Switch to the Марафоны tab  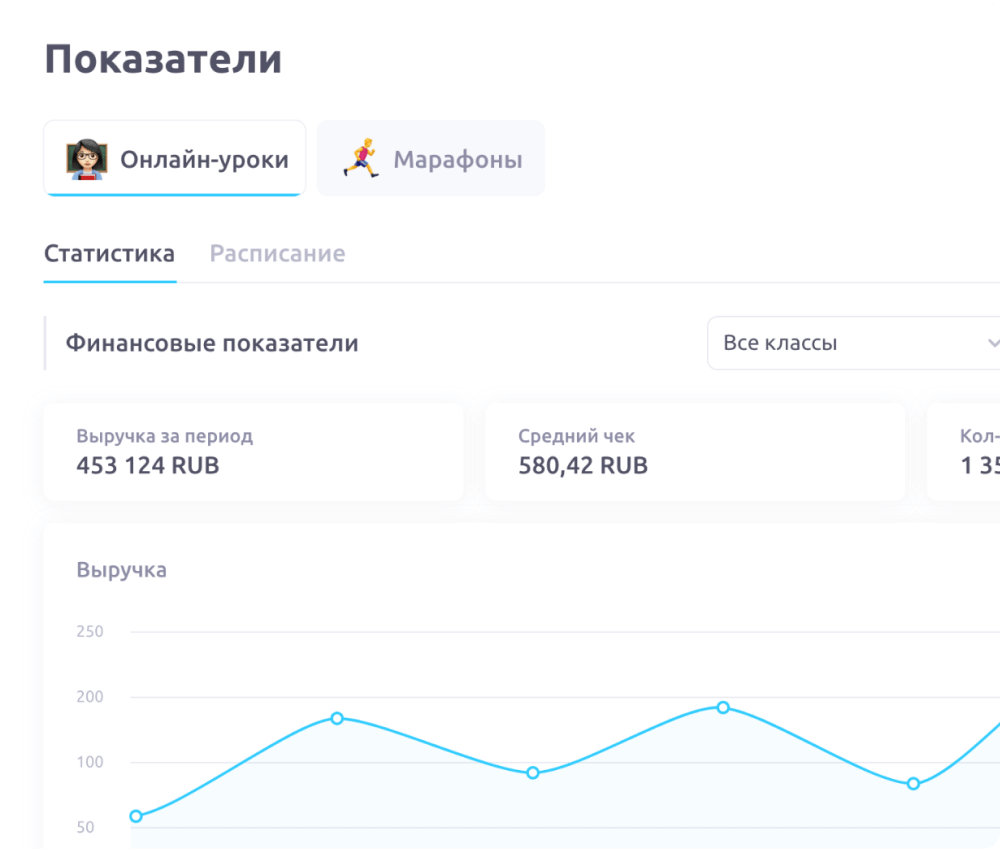(431, 158)
